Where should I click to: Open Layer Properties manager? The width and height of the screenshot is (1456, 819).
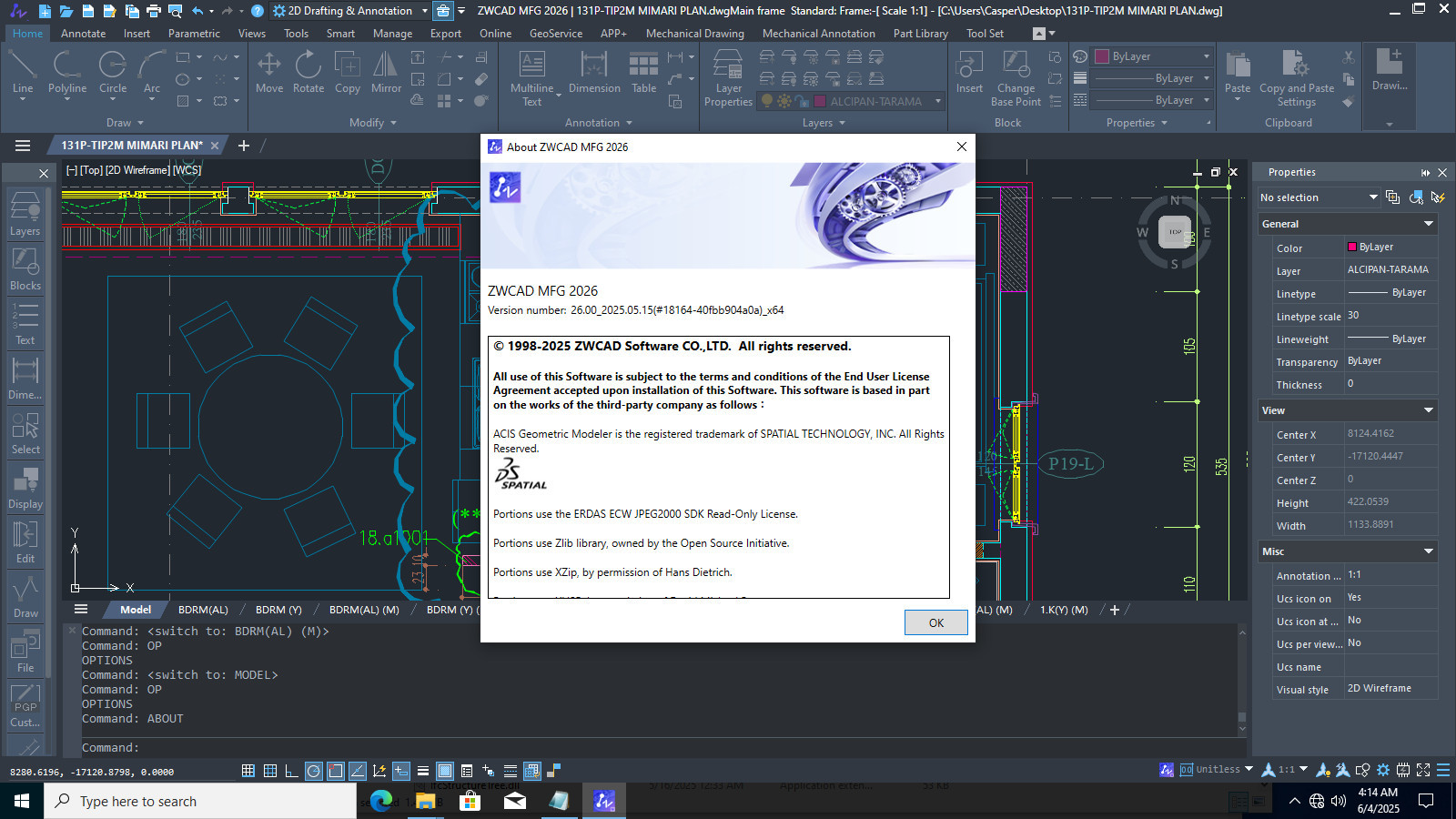point(728,78)
